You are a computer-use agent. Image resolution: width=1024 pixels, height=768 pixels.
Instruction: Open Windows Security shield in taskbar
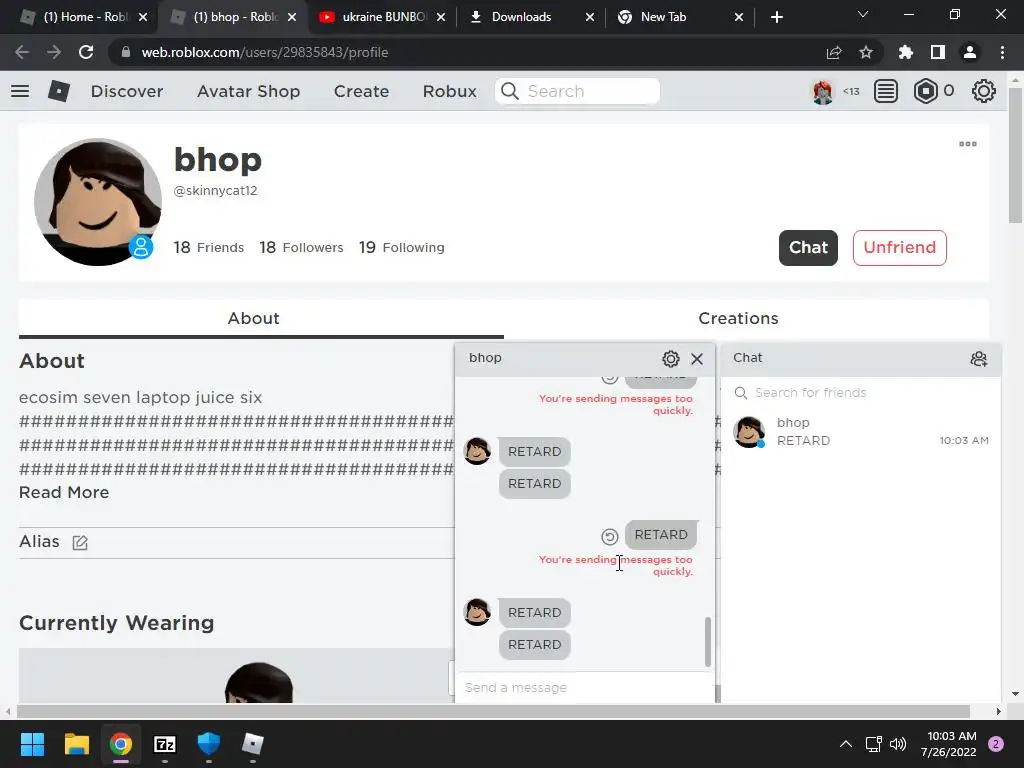click(209, 744)
